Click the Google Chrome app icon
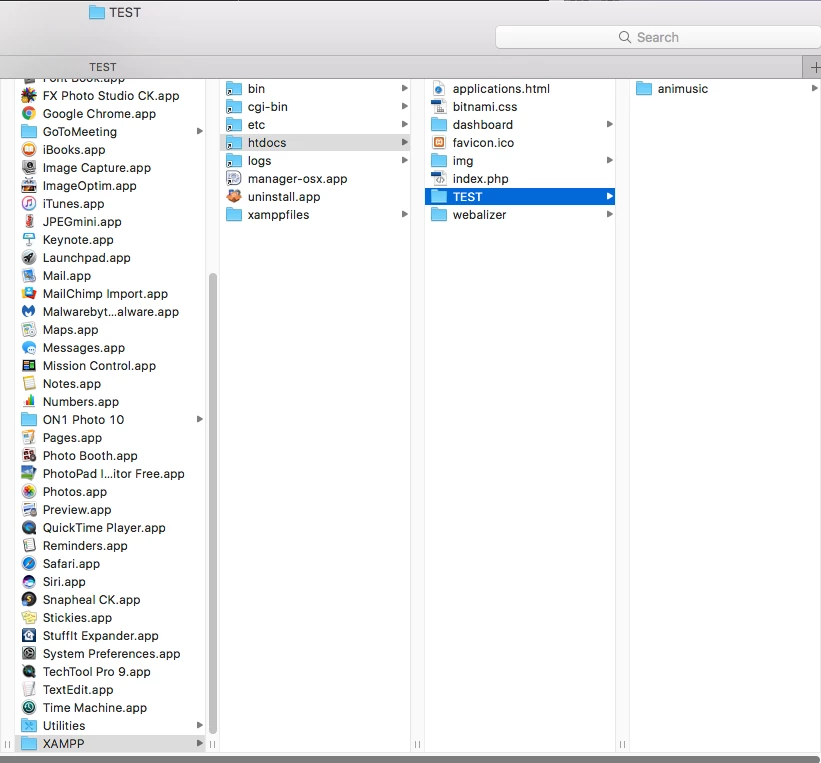Screen dimensions: 821x763 click(29, 114)
